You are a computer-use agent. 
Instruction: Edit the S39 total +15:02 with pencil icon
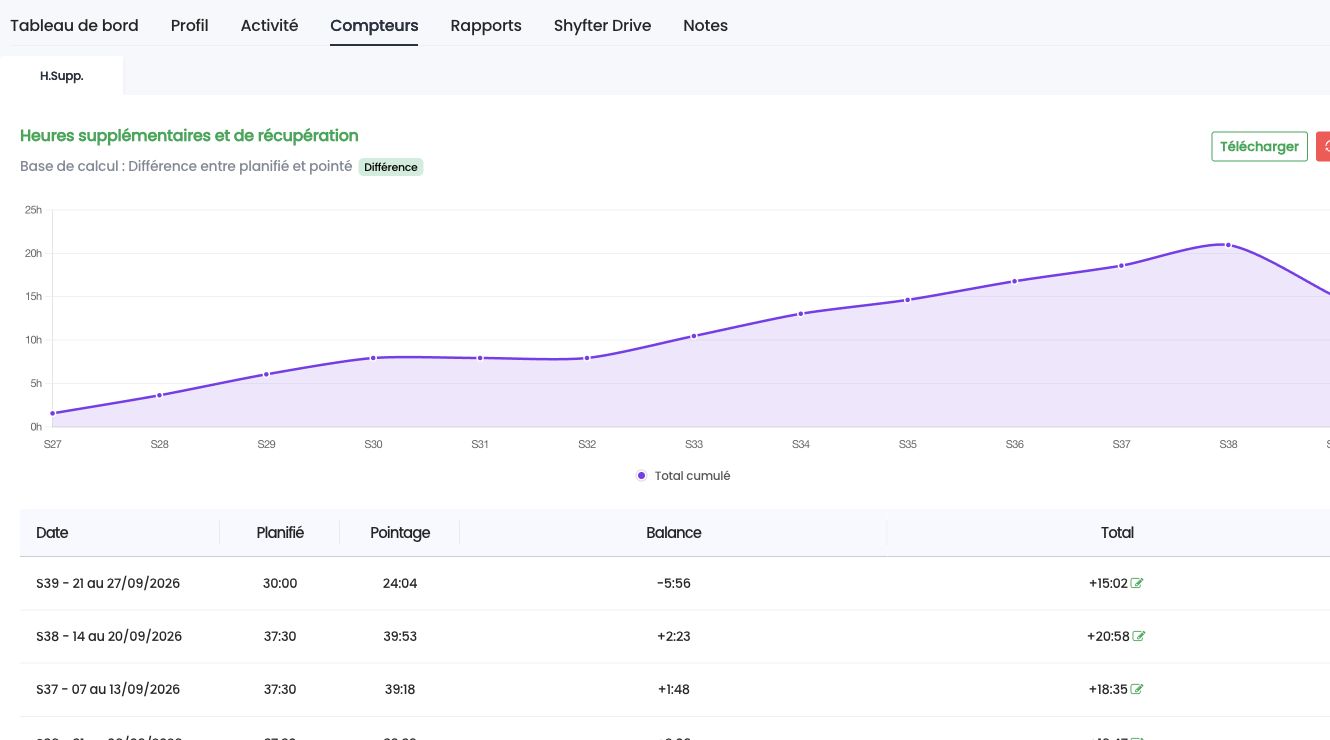click(1137, 583)
